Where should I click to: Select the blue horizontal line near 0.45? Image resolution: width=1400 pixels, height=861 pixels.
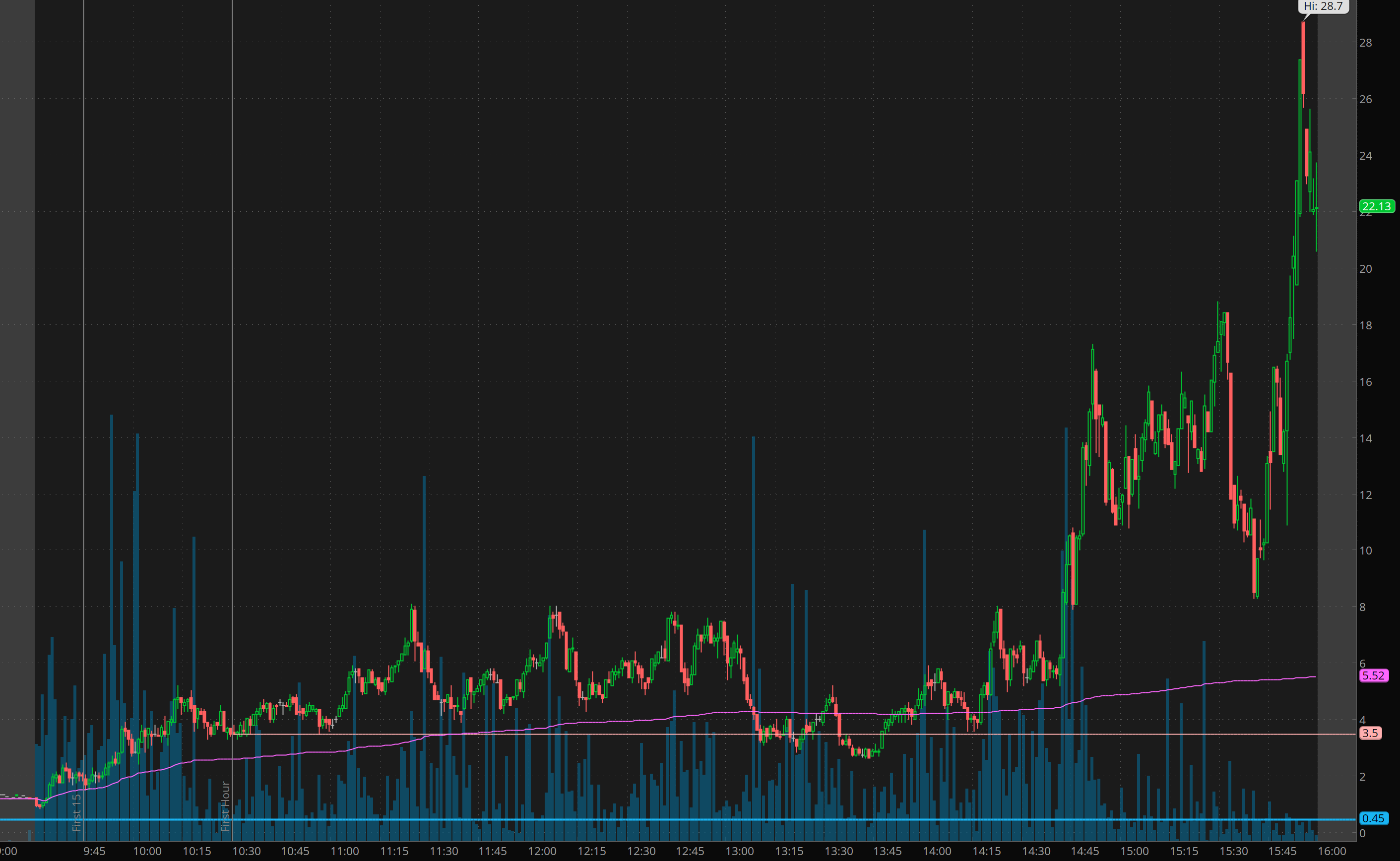tap(570, 819)
